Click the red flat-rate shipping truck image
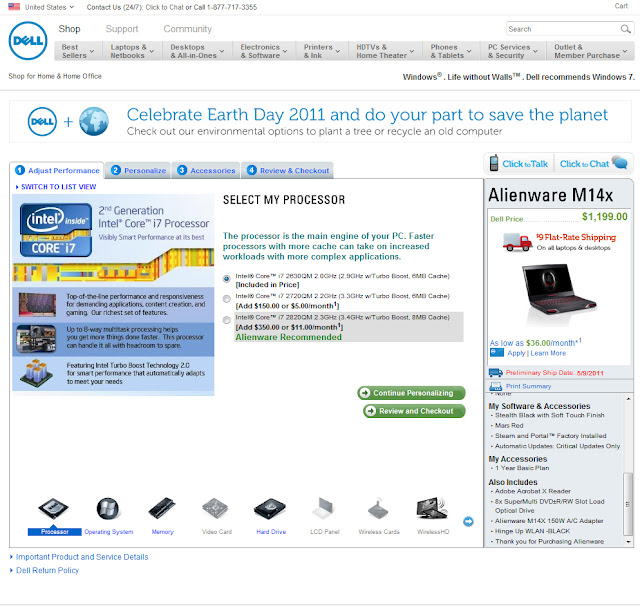 click(x=517, y=242)
